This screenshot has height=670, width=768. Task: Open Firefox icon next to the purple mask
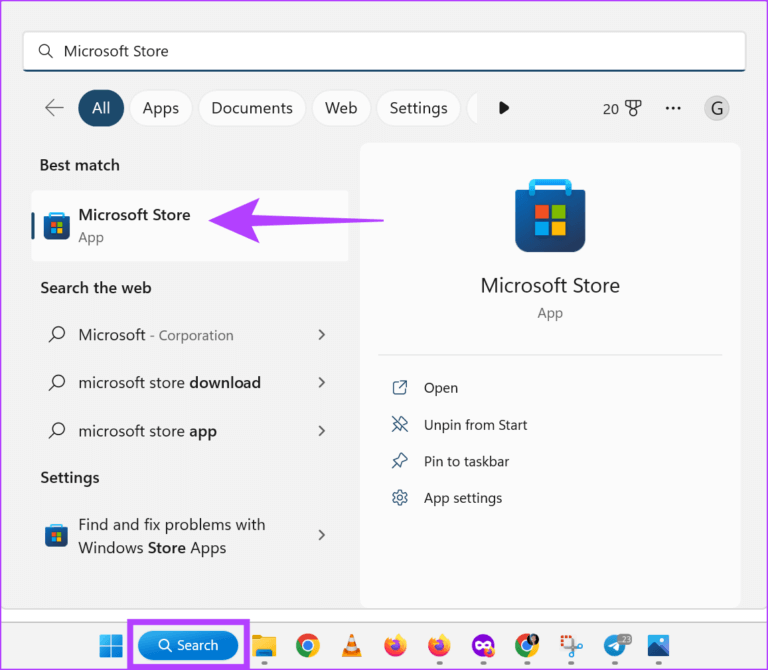coord(439,646)
